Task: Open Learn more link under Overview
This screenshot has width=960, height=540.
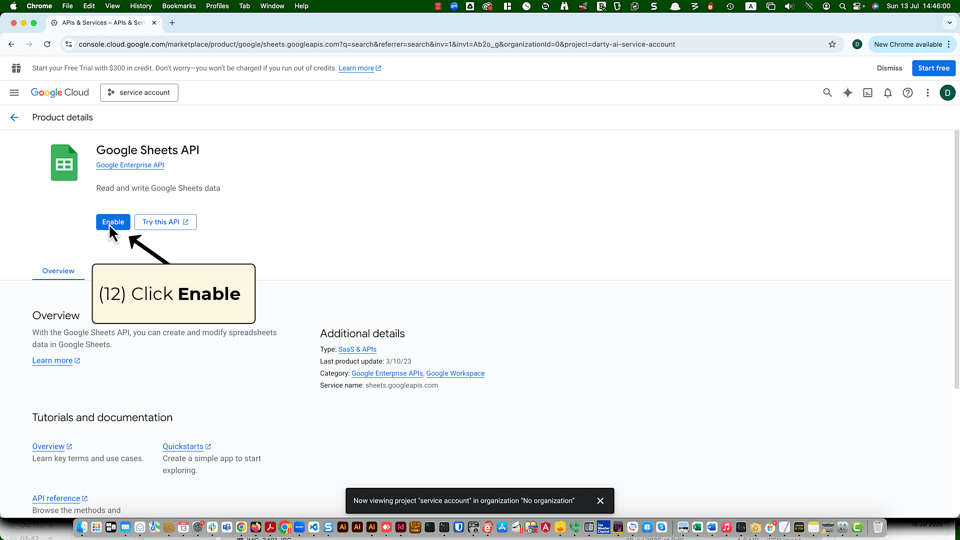Action: pos(56,361)
